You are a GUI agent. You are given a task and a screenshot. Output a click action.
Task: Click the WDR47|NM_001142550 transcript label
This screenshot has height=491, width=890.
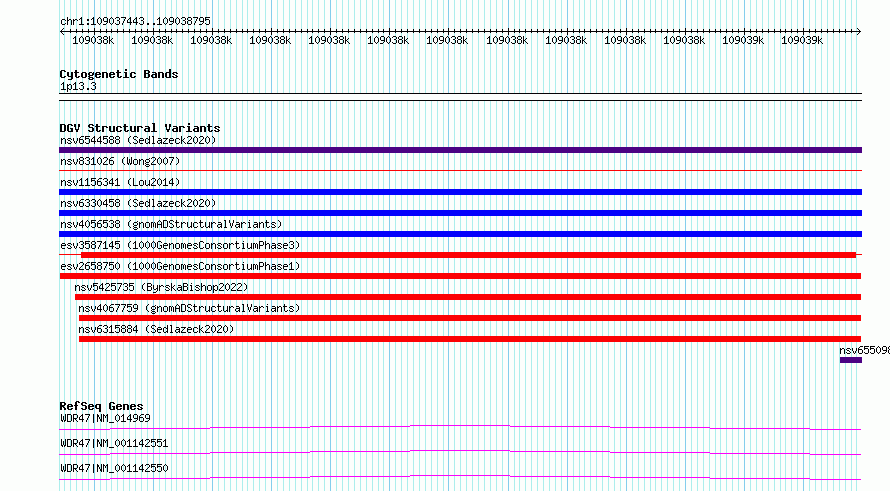tap(114, 468)
